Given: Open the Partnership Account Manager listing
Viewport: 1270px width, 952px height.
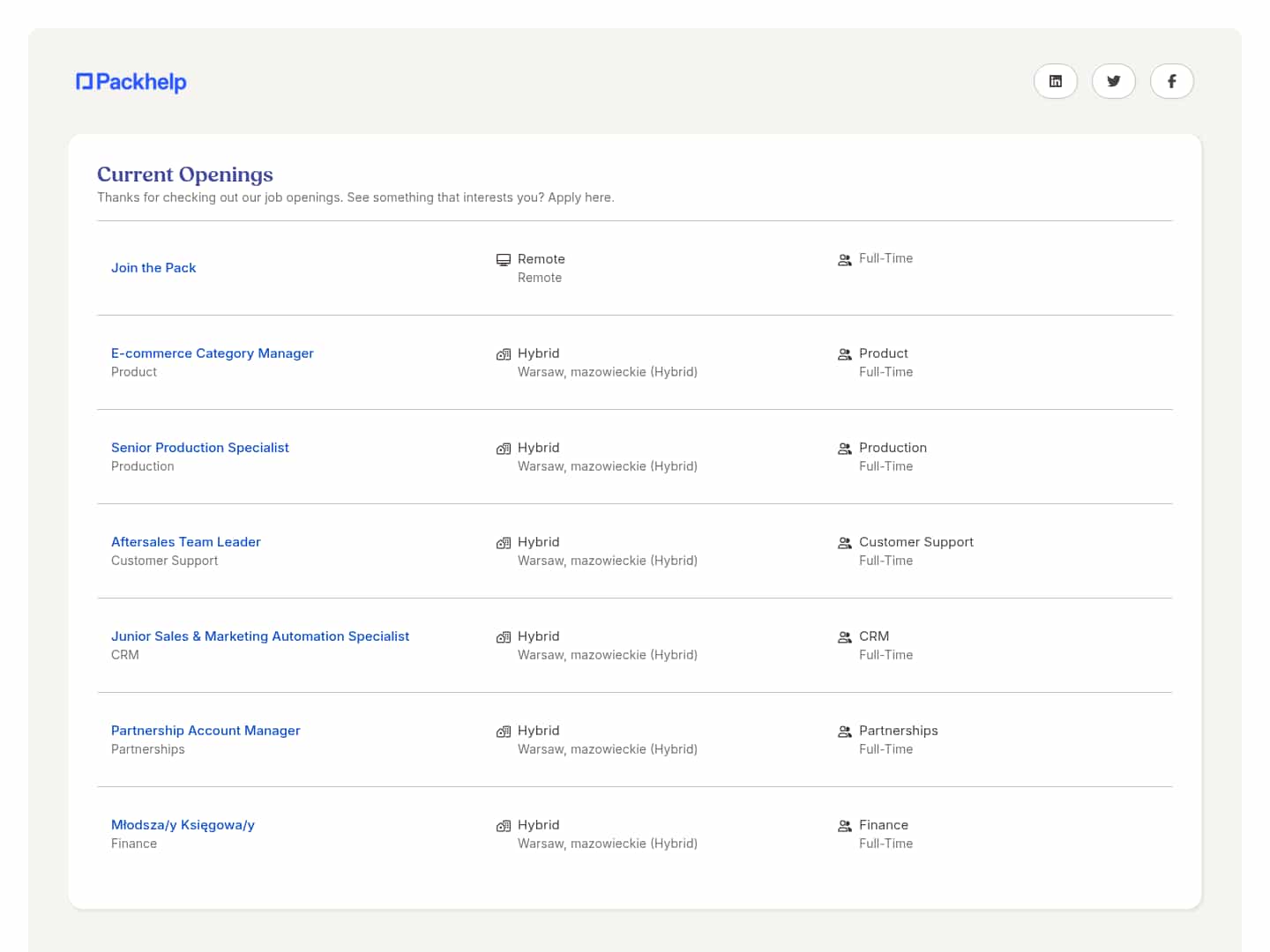Looking at the screenshot, I should 205,731.
